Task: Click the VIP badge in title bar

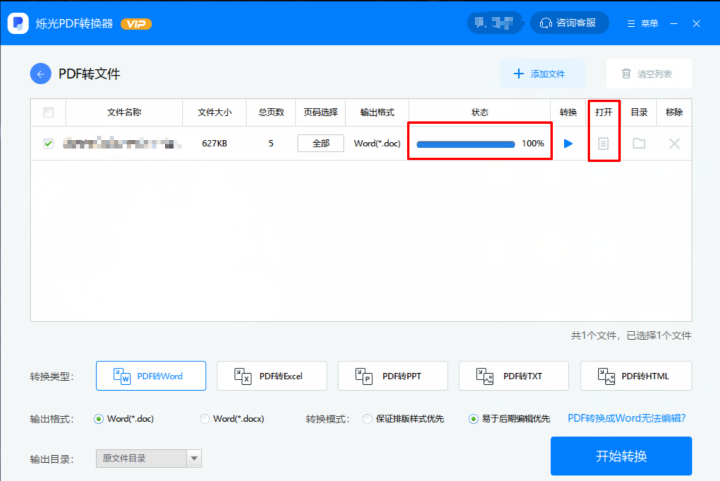Action: click(135, 23)
